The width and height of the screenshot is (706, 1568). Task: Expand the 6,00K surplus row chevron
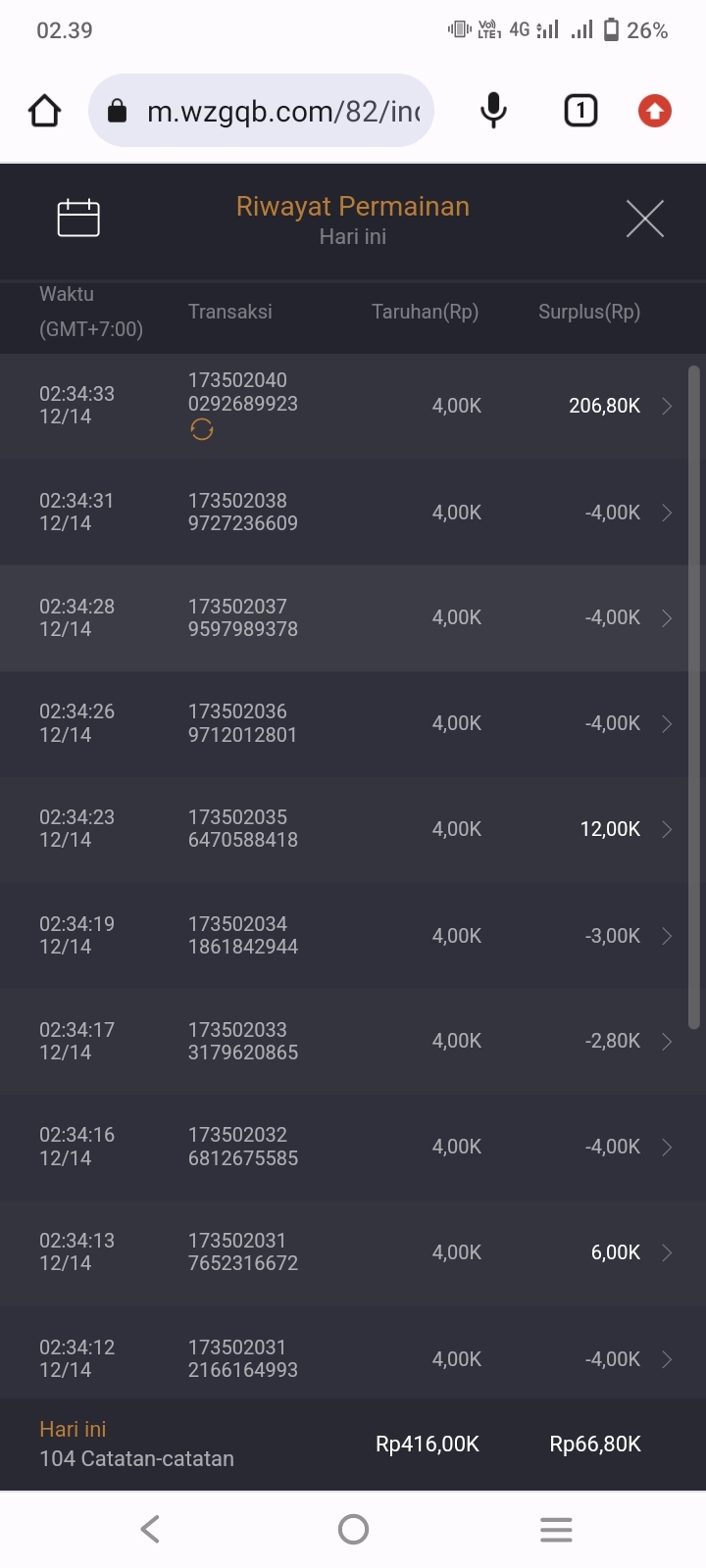pos(667,1252)
